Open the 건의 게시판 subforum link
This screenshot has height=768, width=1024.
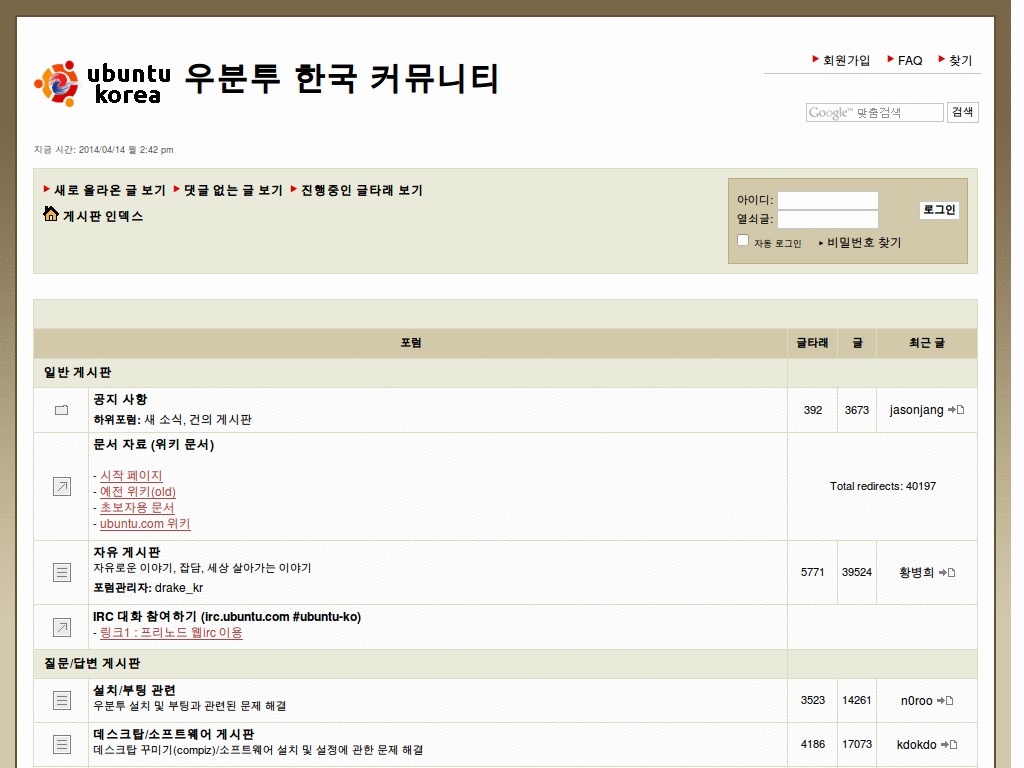pos(221,419)
